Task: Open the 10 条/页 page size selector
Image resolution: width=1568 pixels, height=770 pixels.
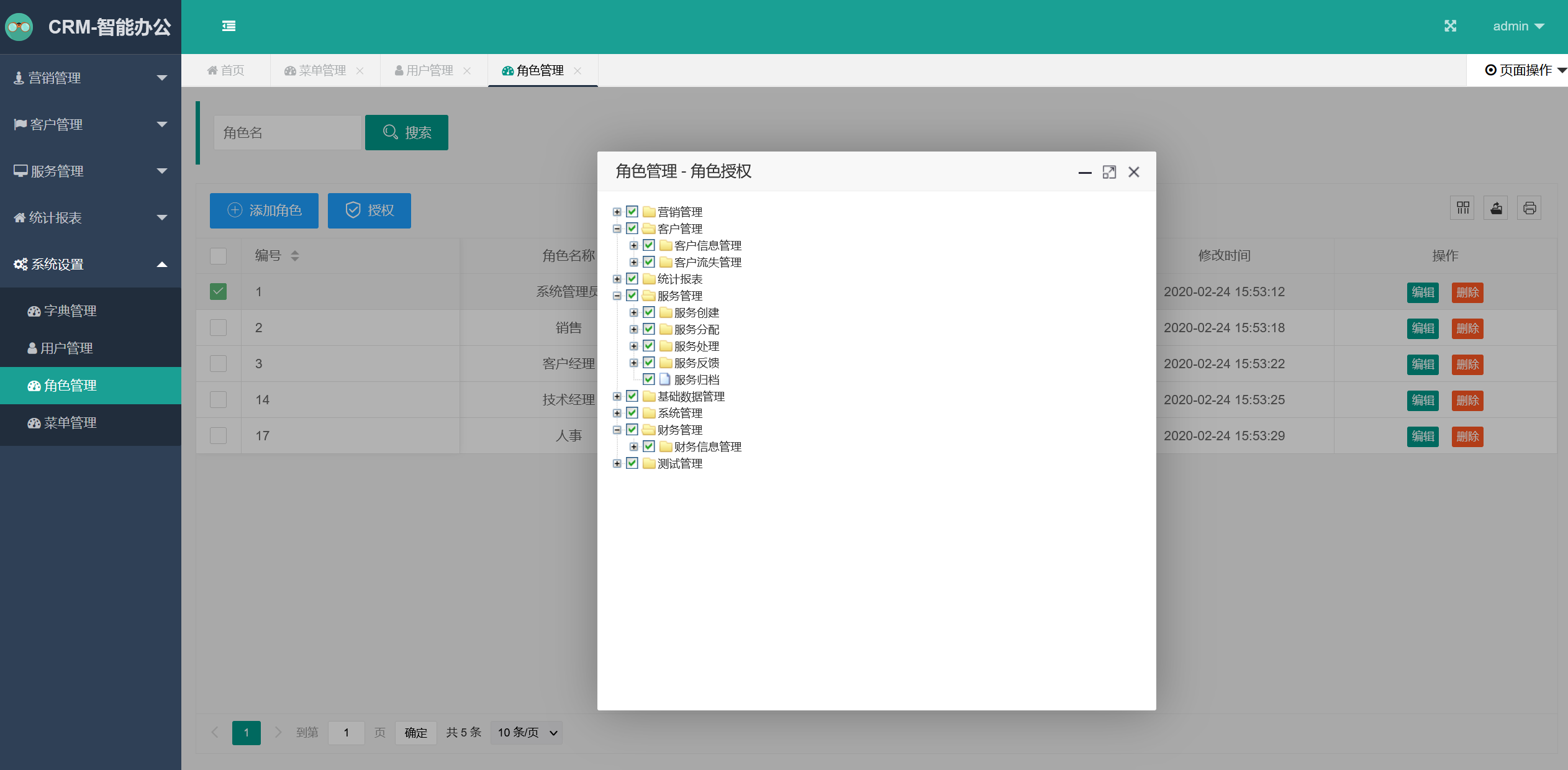Action: pos(526,733)
